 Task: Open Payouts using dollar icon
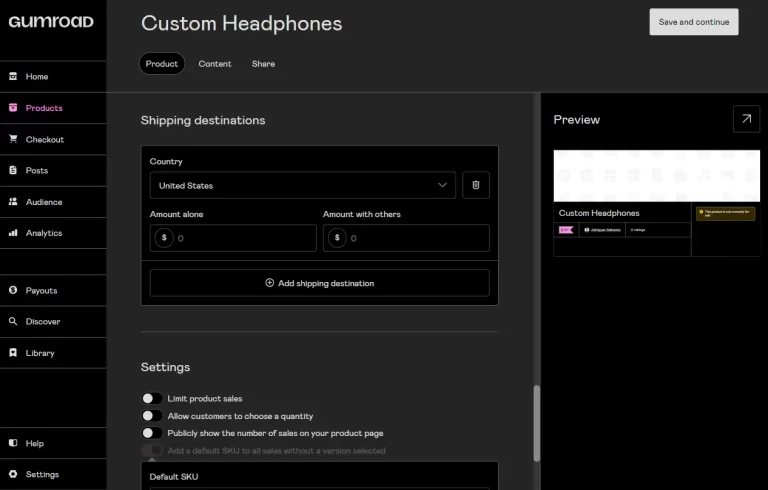coord(13,290)
